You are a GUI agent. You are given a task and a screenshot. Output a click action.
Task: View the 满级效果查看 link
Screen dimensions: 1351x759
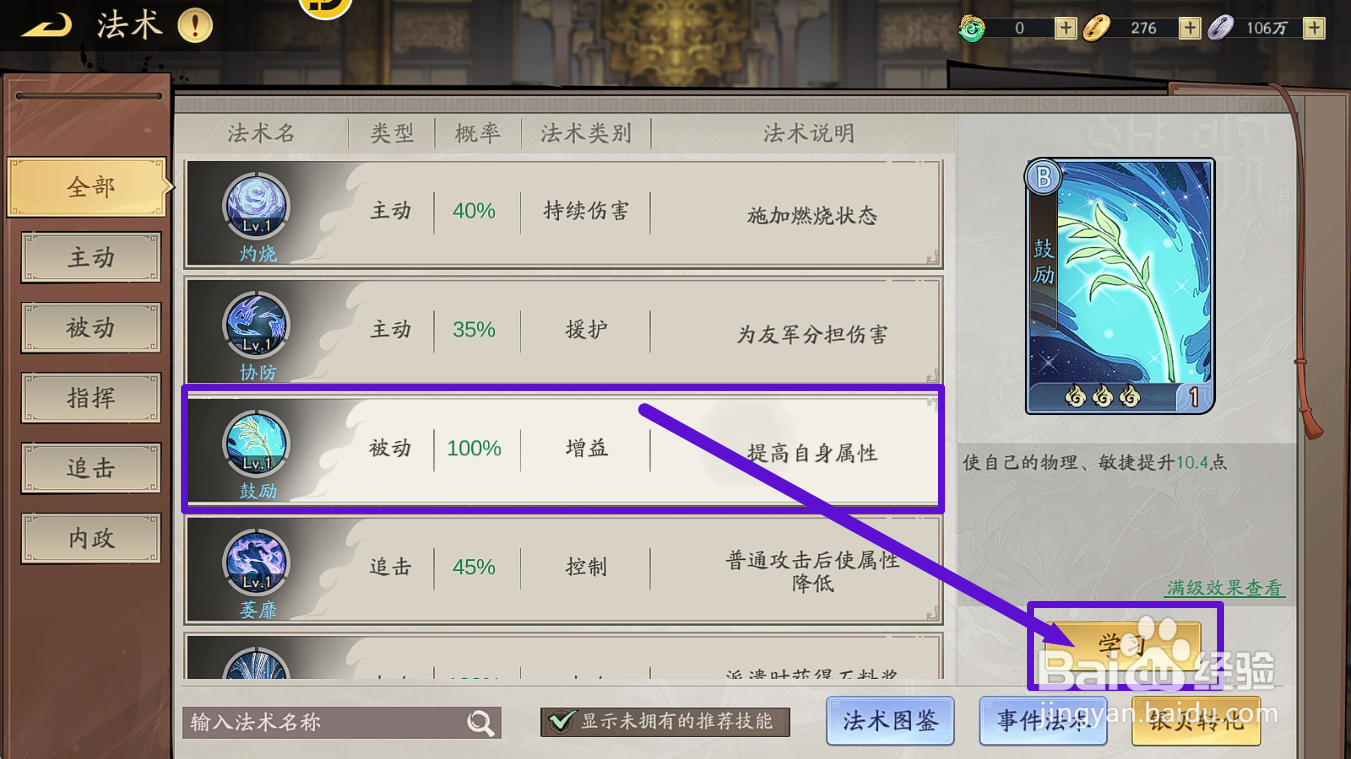[1225, 588]
